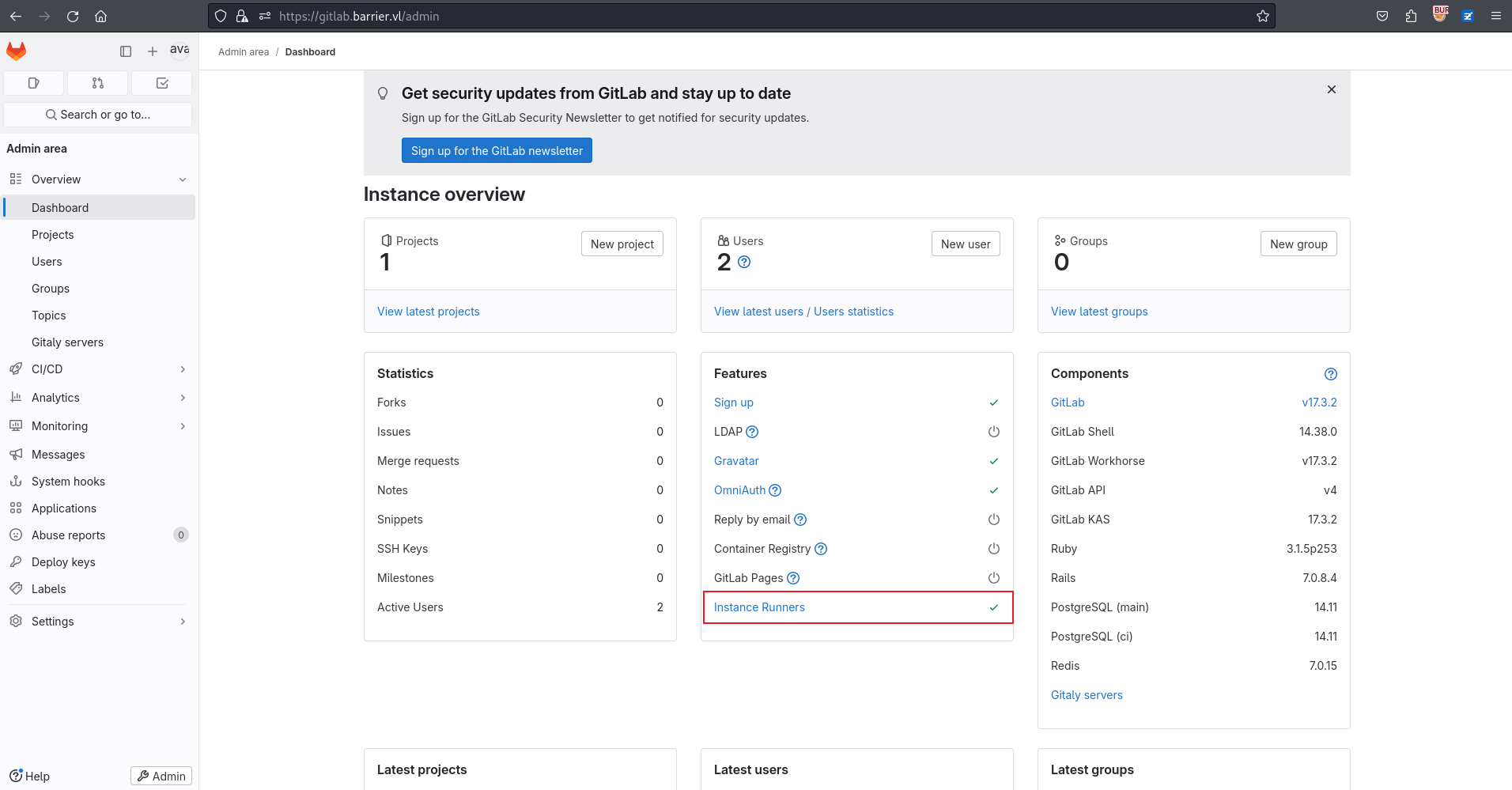1512x790 pixels.
Task: Open the issues shortcut icon
Action: [34, 83]
